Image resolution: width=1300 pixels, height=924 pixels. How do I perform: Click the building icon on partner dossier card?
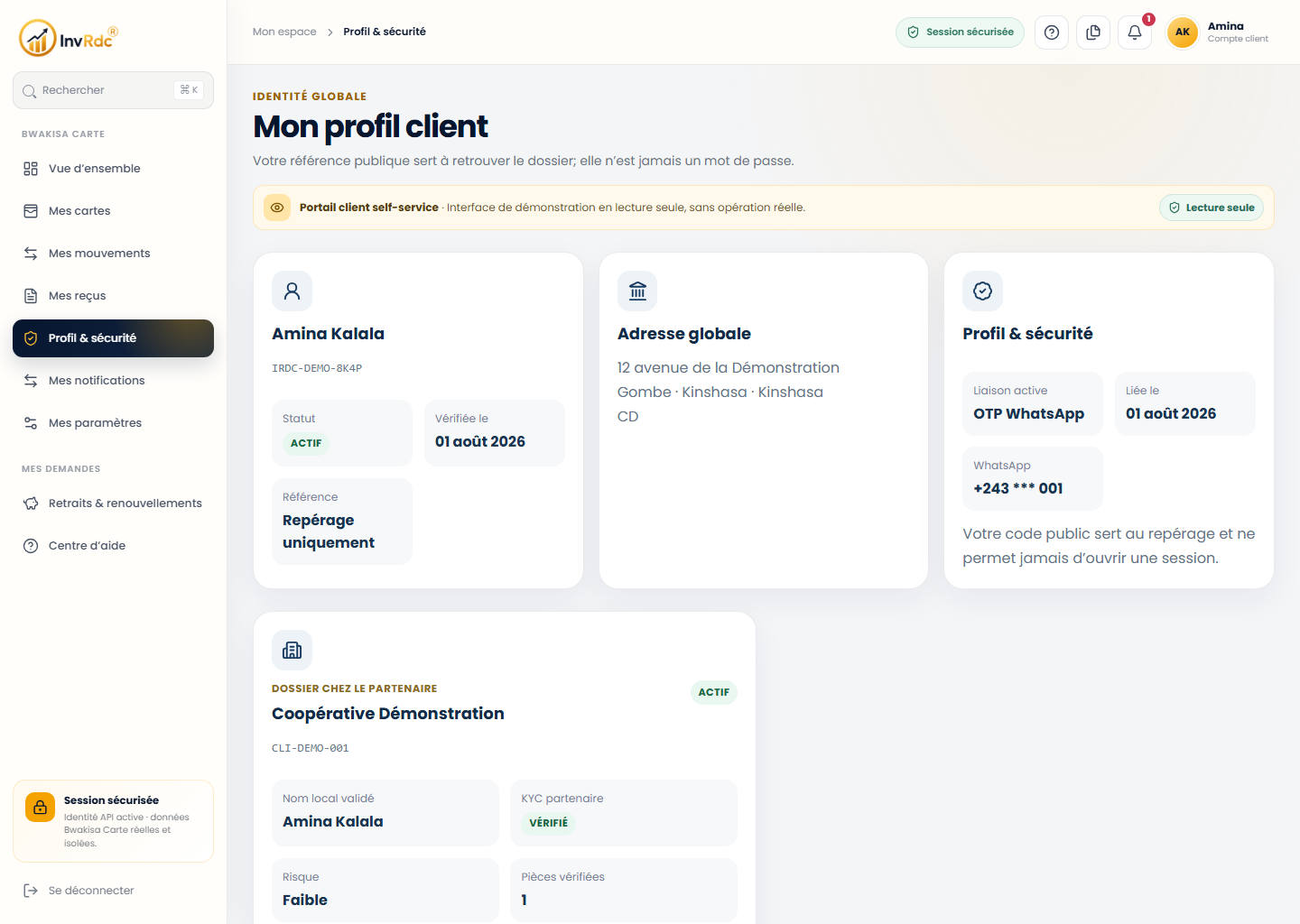(x=292, y=650)
